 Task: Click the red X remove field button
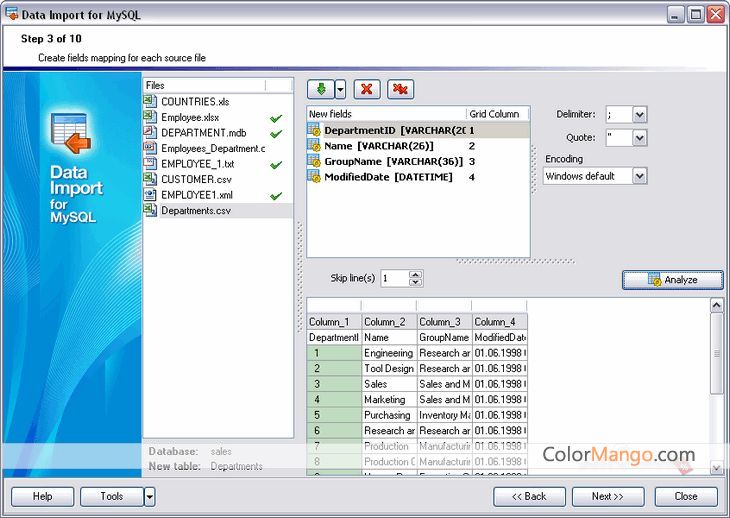[x=367, y=89]
